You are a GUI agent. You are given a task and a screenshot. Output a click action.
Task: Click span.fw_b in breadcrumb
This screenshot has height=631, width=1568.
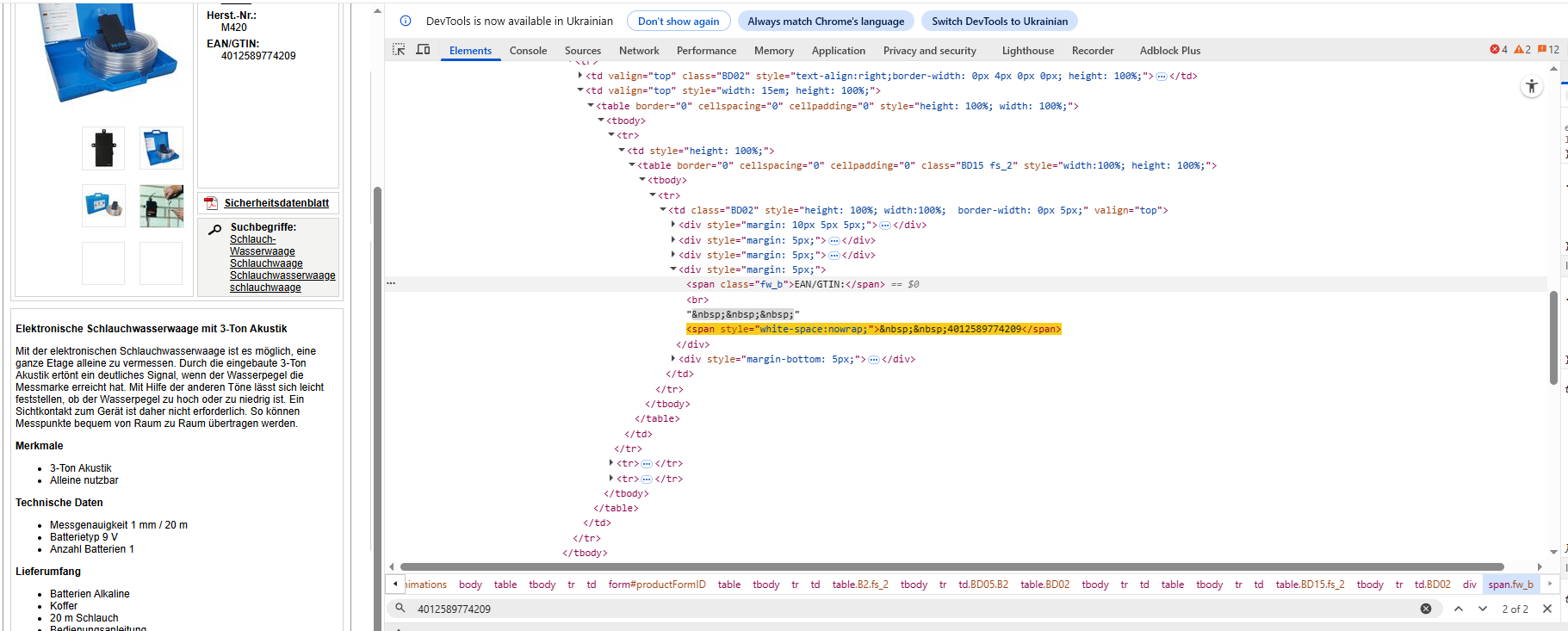[1511, 585]
